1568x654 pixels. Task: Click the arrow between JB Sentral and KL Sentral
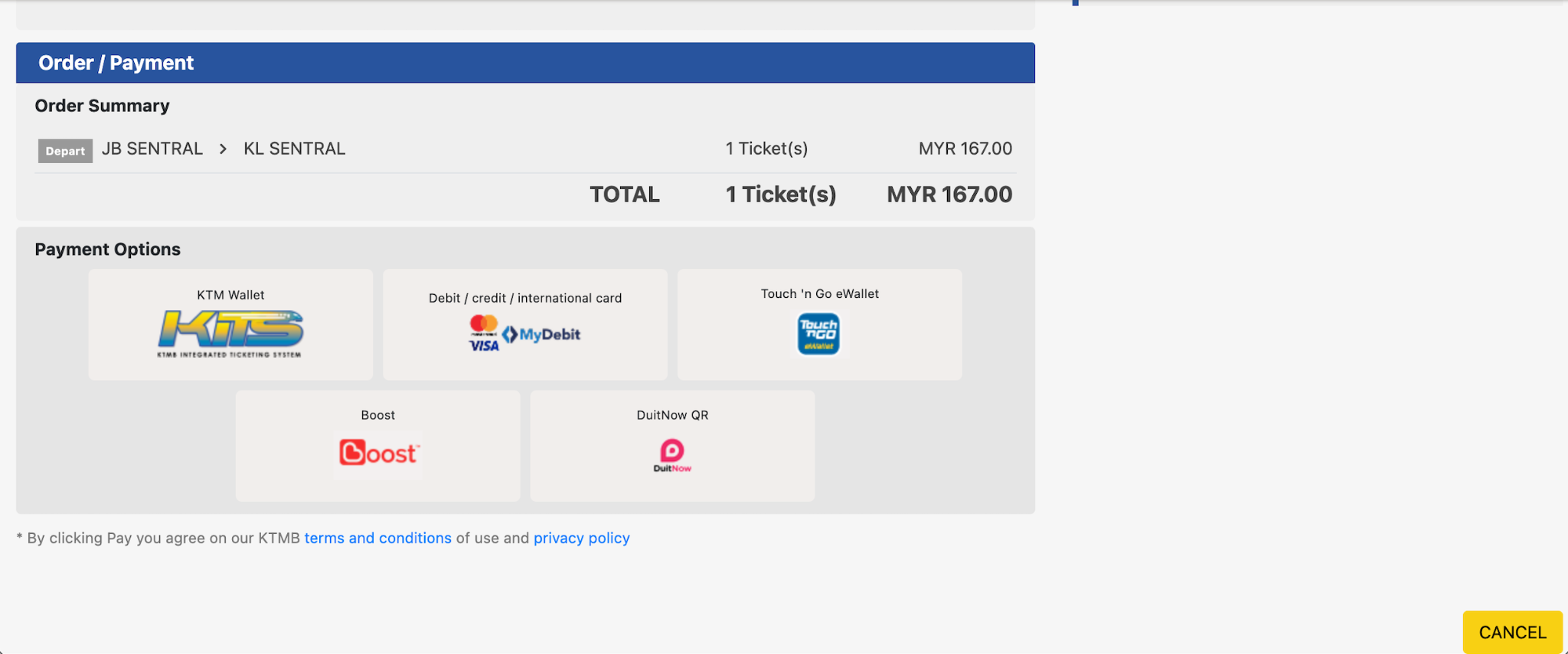[223, 149]
